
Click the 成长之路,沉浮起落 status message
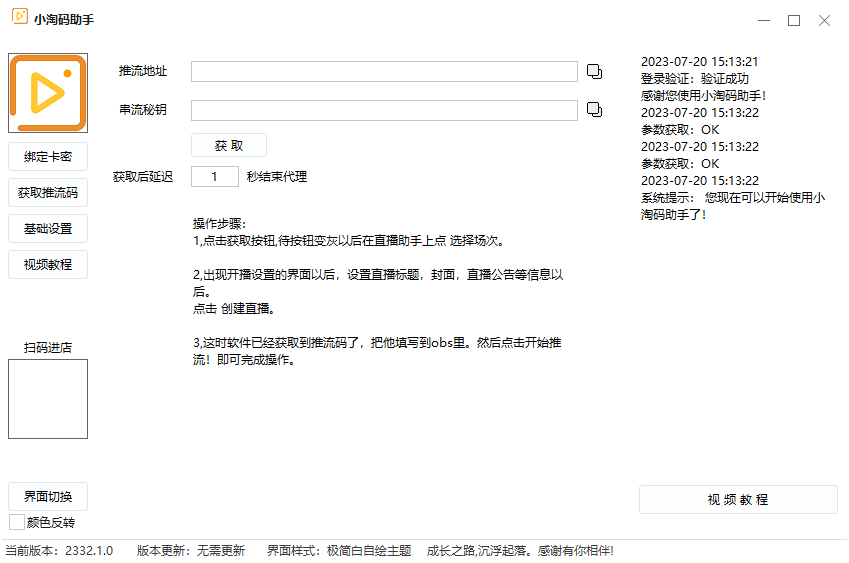point(520,551)
